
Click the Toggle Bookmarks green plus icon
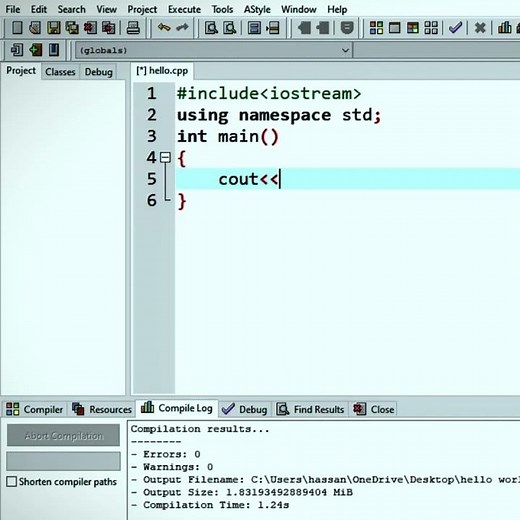(35, 50)
